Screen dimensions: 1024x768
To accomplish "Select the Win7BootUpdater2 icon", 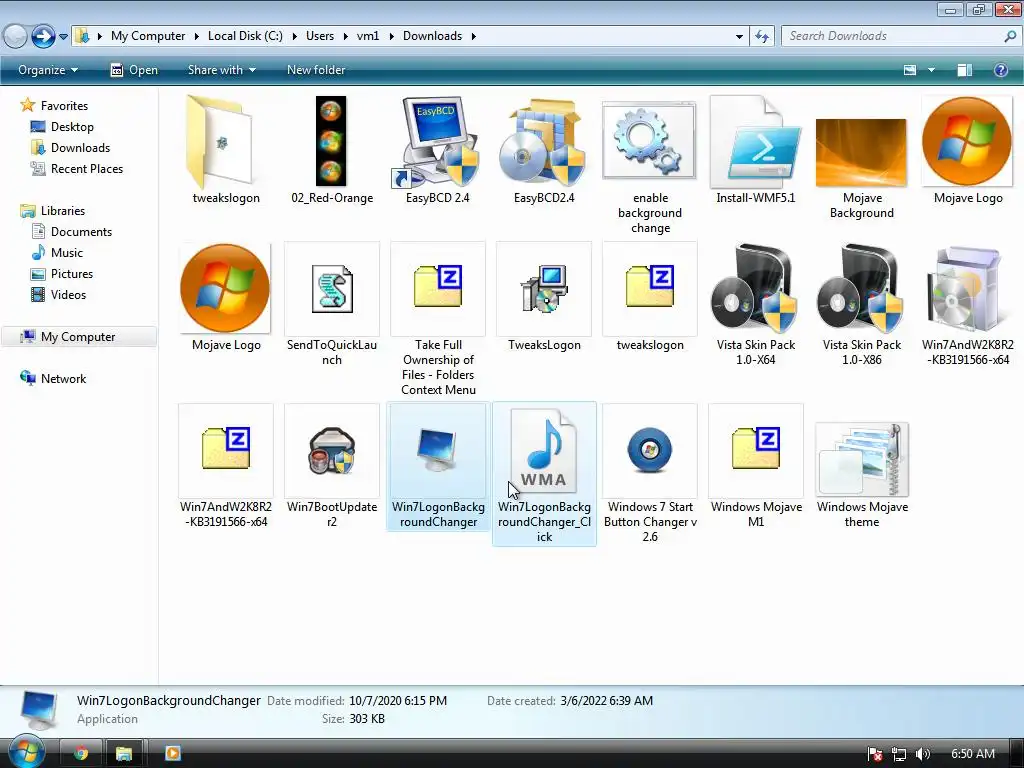I will [332, 451].
